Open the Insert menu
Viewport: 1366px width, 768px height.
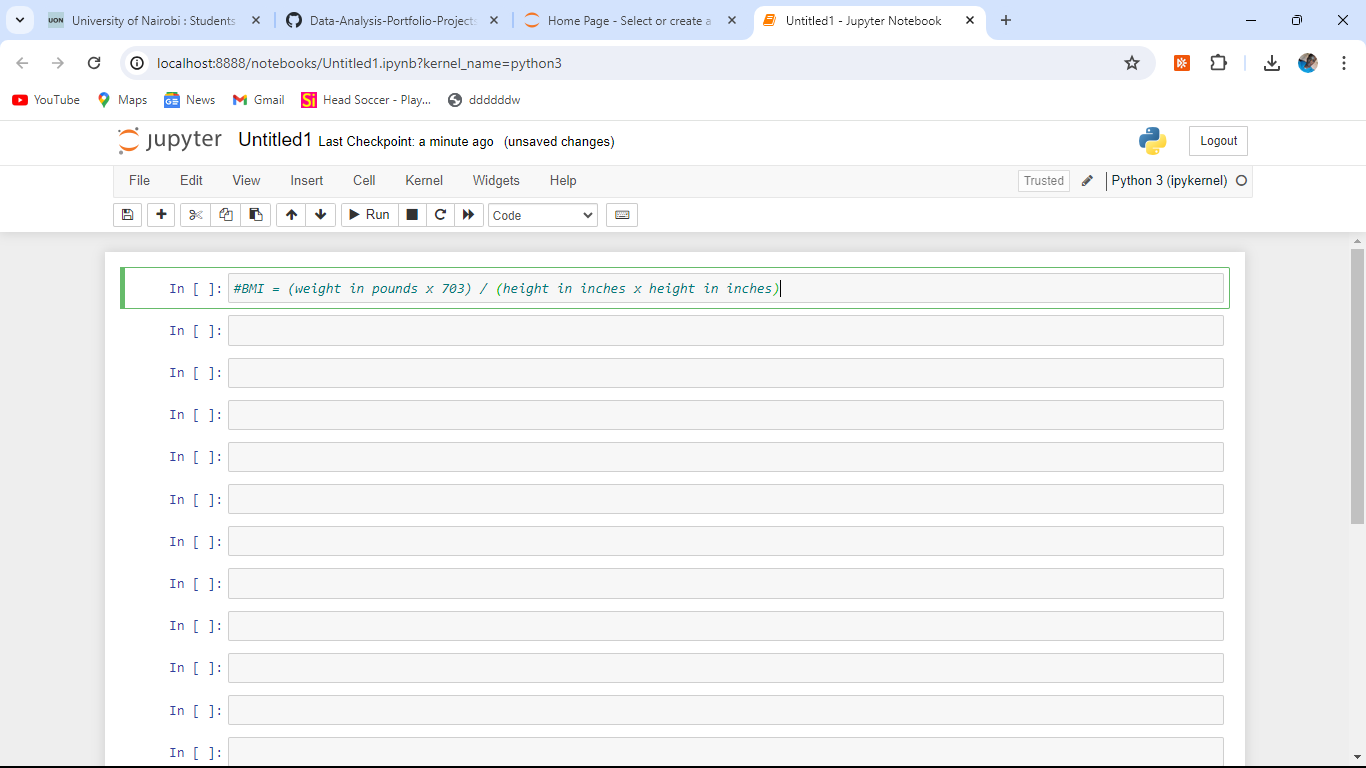[x=307, y=181]
